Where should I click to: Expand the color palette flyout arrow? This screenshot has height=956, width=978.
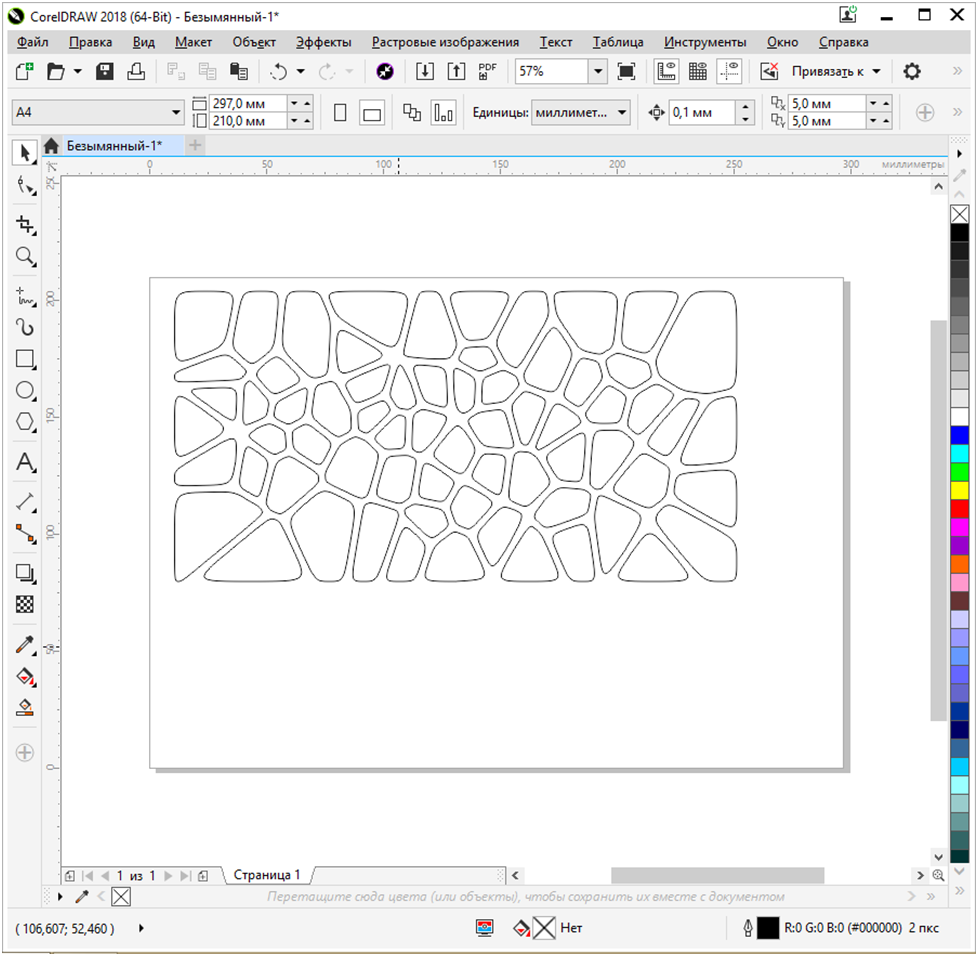coord(959,153)
